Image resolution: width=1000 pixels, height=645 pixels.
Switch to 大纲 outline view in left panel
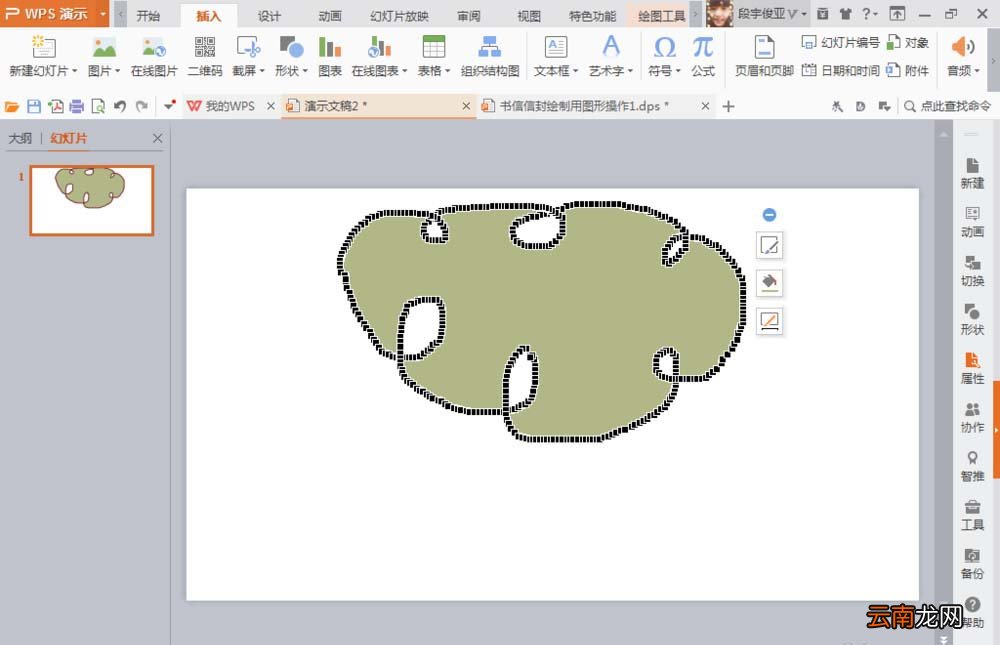[x=20, y=138]
